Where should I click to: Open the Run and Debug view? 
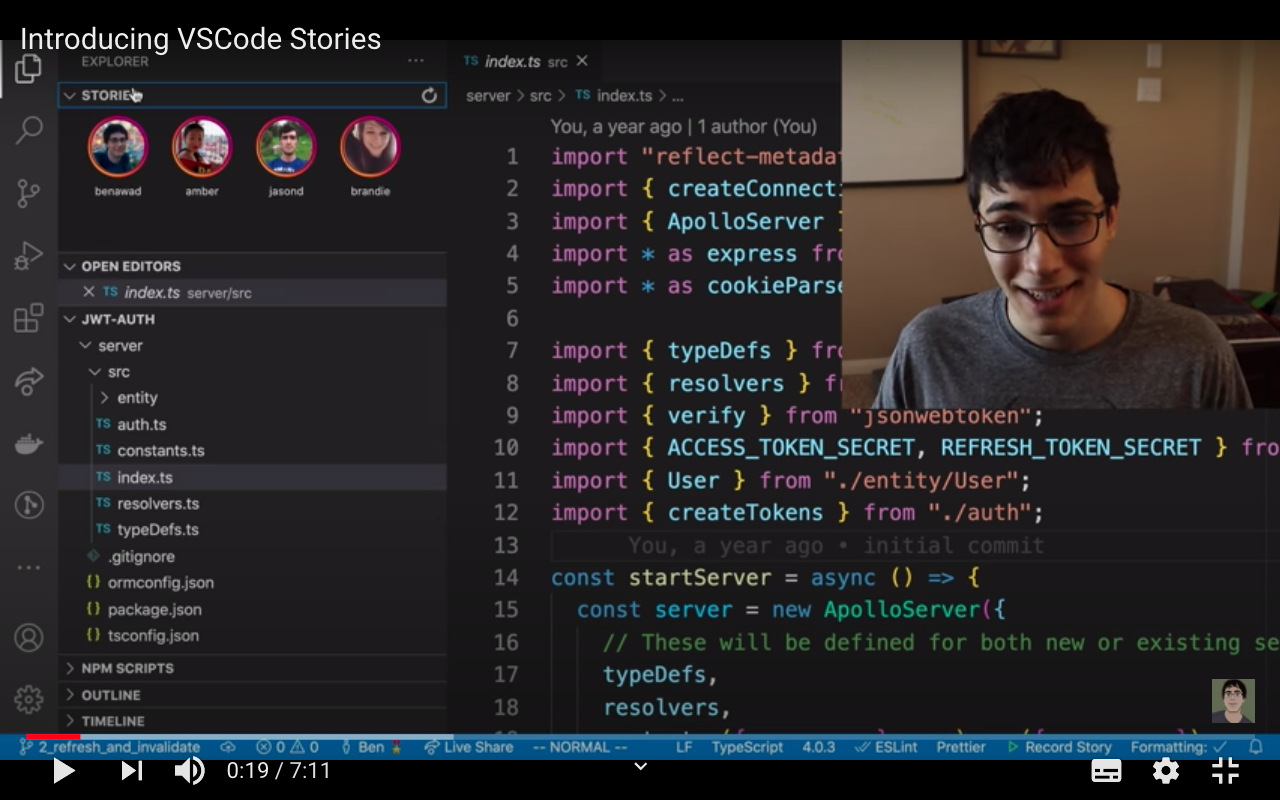coord(28,256)
